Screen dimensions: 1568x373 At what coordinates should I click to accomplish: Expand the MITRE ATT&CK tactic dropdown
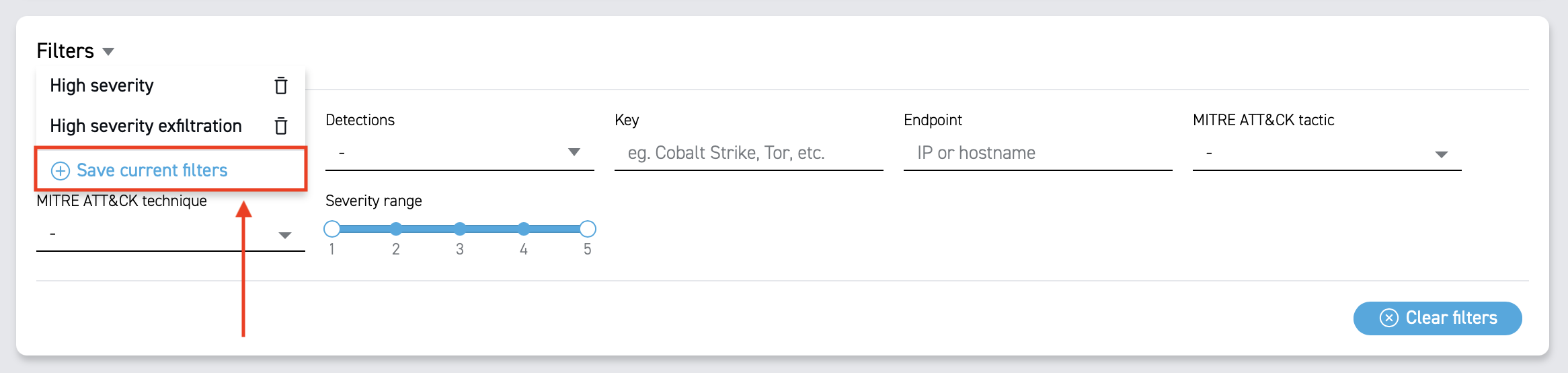coord(1440,154)
